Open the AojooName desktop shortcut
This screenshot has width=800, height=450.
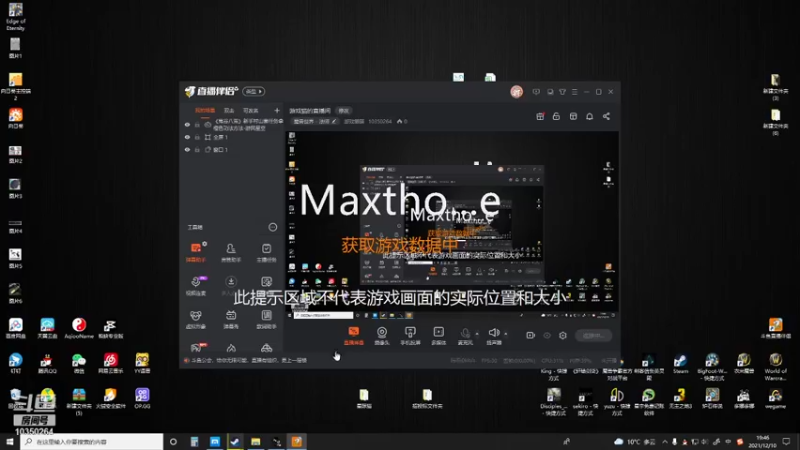(x=79, y=328)
